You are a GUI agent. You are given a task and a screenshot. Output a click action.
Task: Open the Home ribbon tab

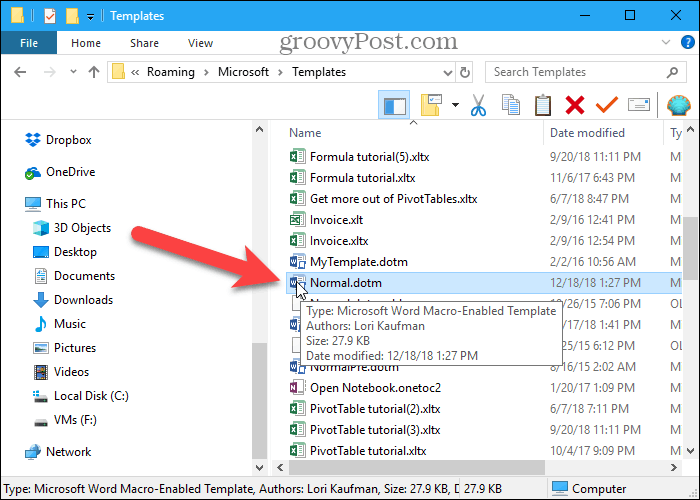pos(86,43)
